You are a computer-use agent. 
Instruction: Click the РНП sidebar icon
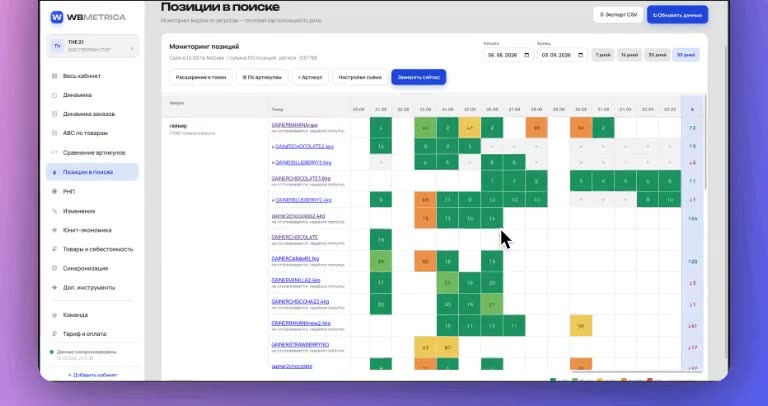[54, 191]
